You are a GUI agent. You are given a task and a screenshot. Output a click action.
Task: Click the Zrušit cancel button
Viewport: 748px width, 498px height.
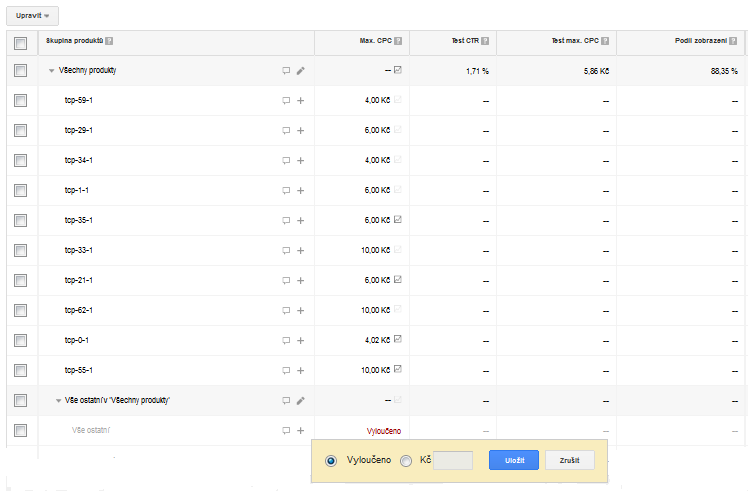click(570, 460)
